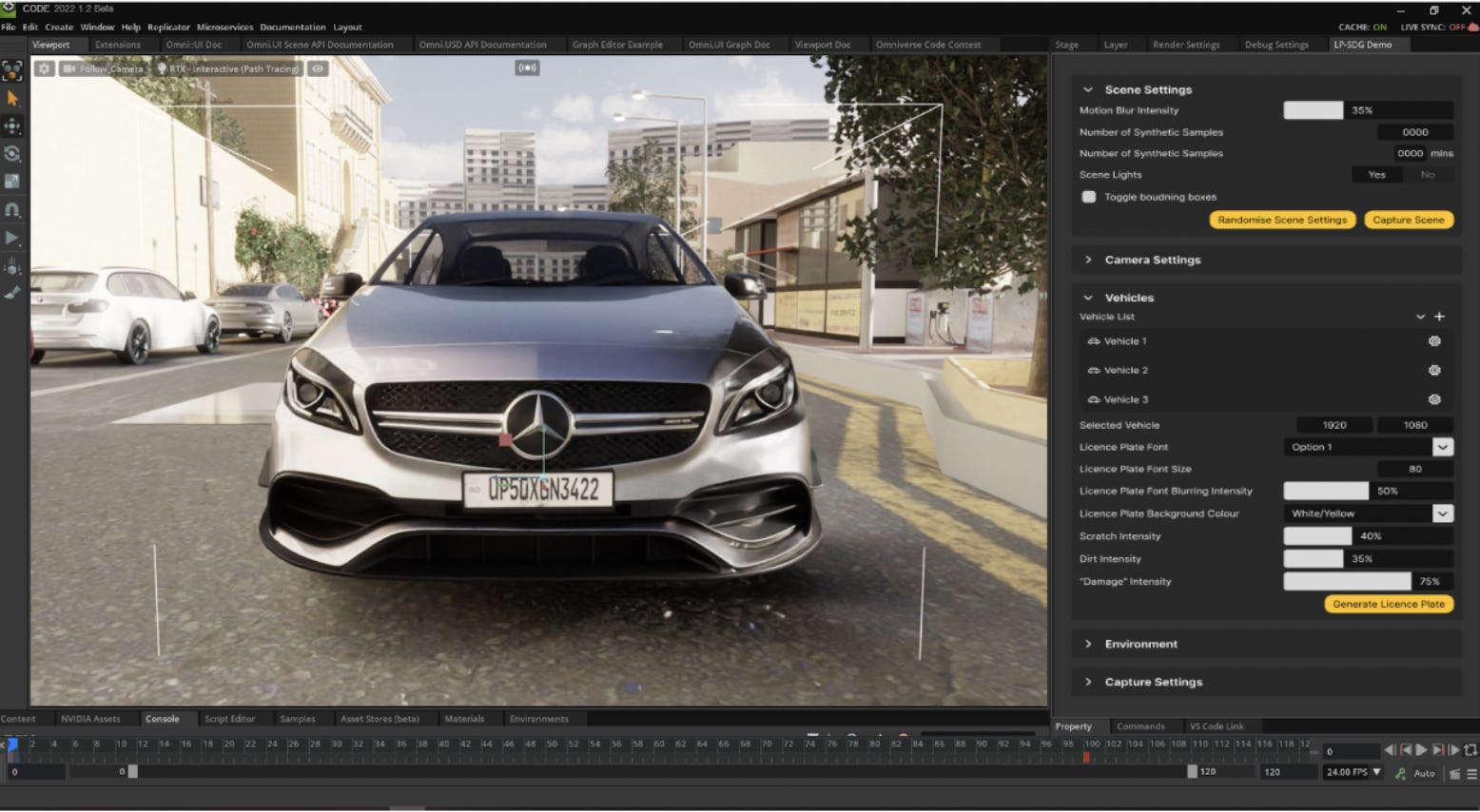Click Generate Licence Plate button
Image resolution: width=1480 pixels, height=812 pixels.
coord(1388,604)
